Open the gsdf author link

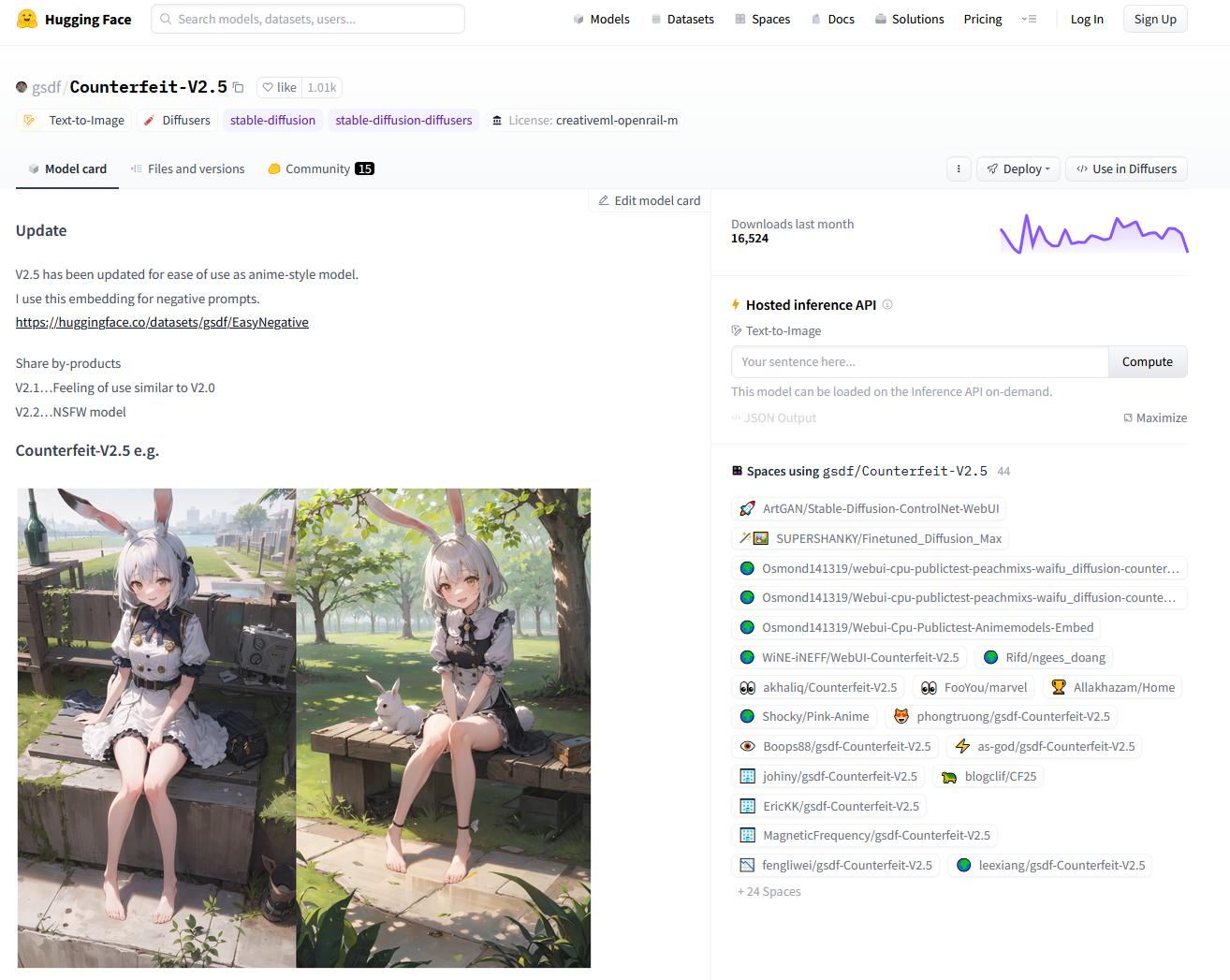coord(46,87)
